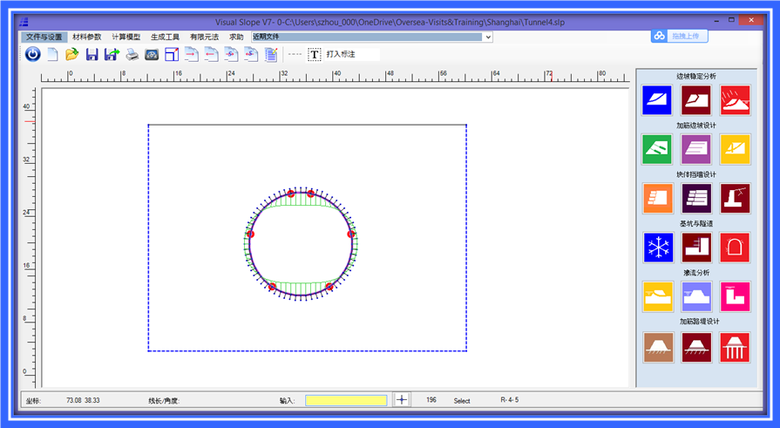Click the blue power icon in toolbar
The height and width of the screenshot is (428, 780).
31,54
